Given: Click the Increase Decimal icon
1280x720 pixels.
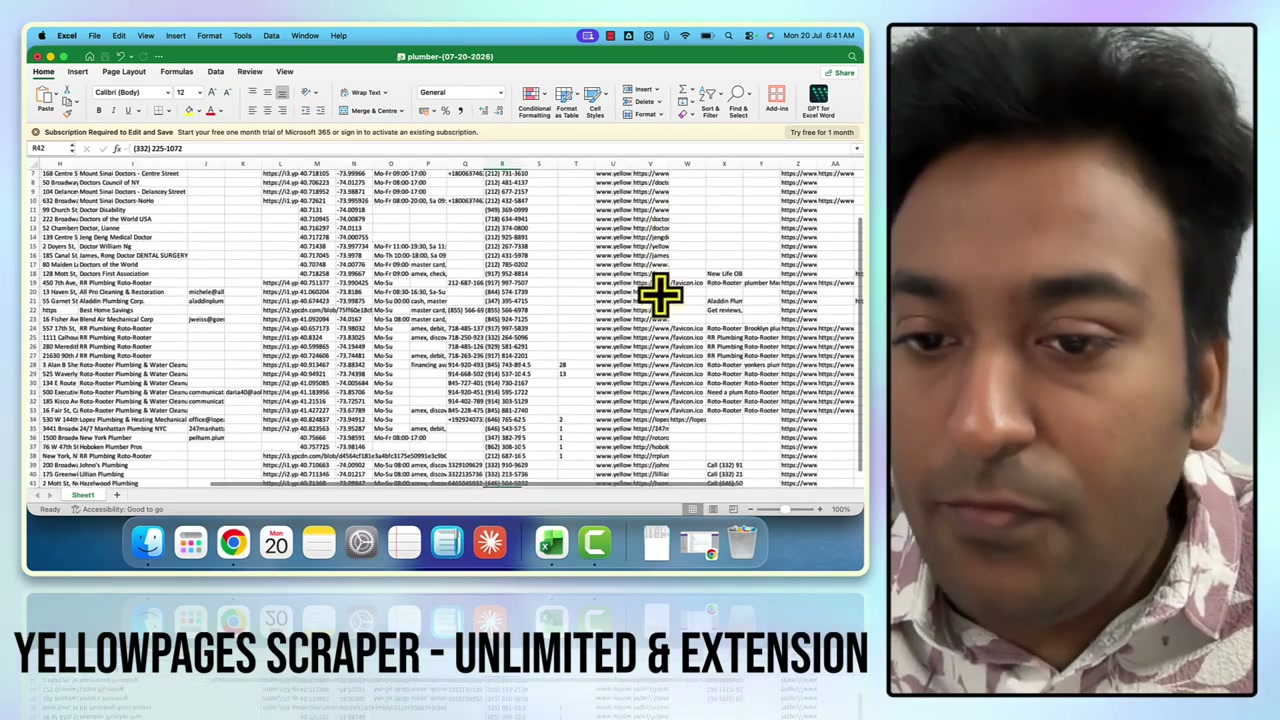Looking at the screenshot, I should [x=482, y=110].
